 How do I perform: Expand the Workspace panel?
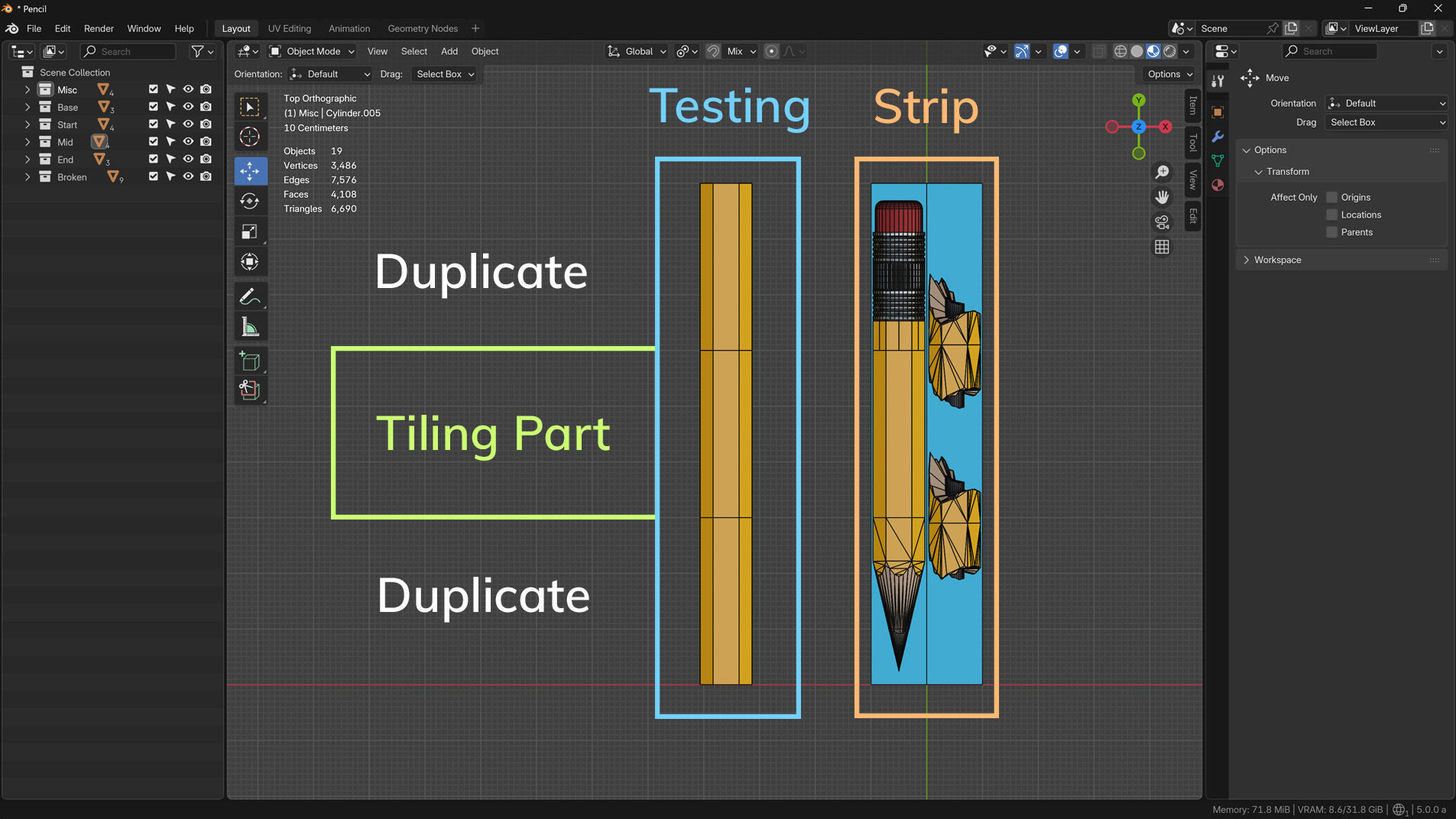(x=1277, y=260)
